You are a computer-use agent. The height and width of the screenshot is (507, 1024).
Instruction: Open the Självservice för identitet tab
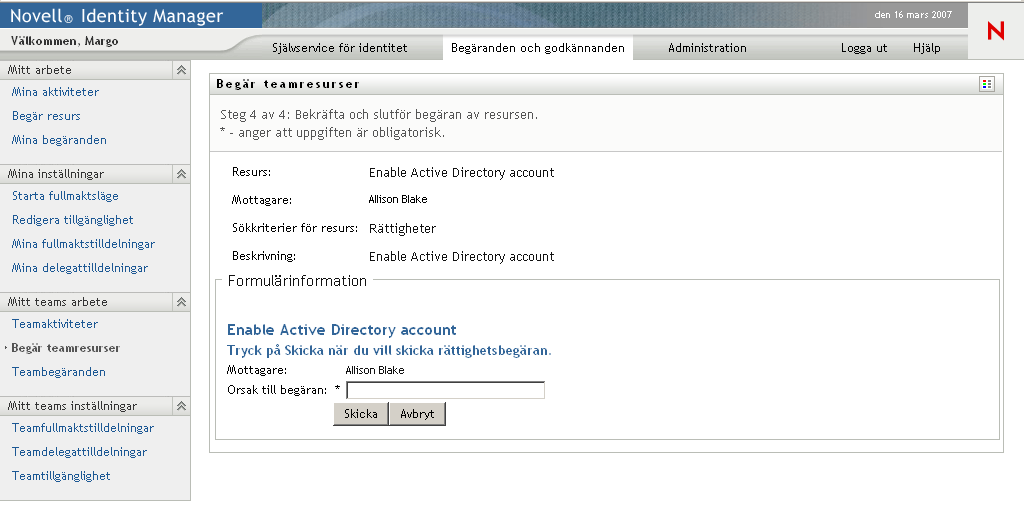coord(340,48)
